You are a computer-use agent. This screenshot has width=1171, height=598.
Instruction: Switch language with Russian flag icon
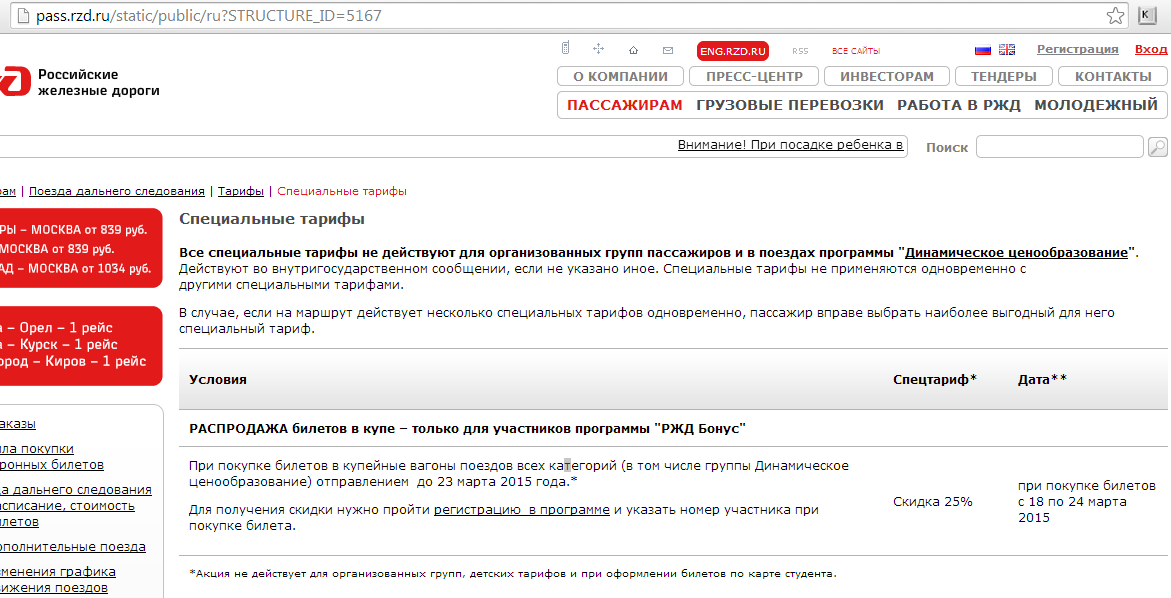982,50
